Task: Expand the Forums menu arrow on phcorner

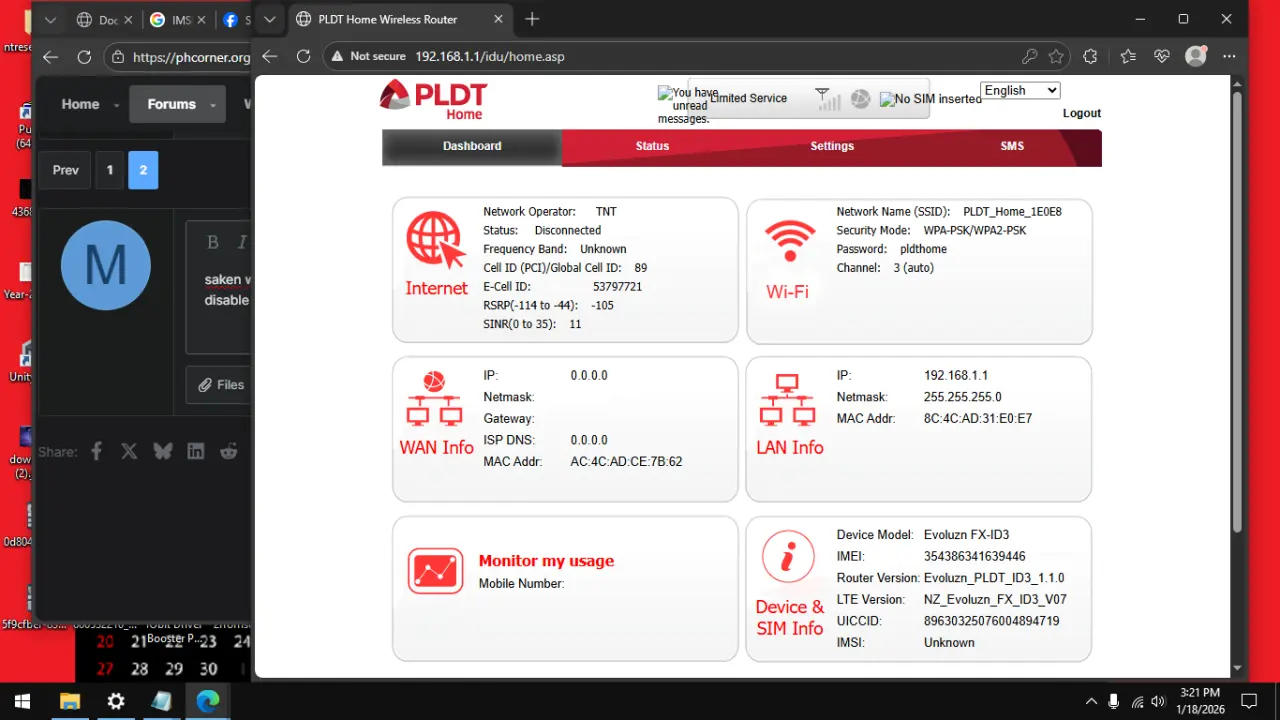Action: pyautogui.click(x=213, y=105)
